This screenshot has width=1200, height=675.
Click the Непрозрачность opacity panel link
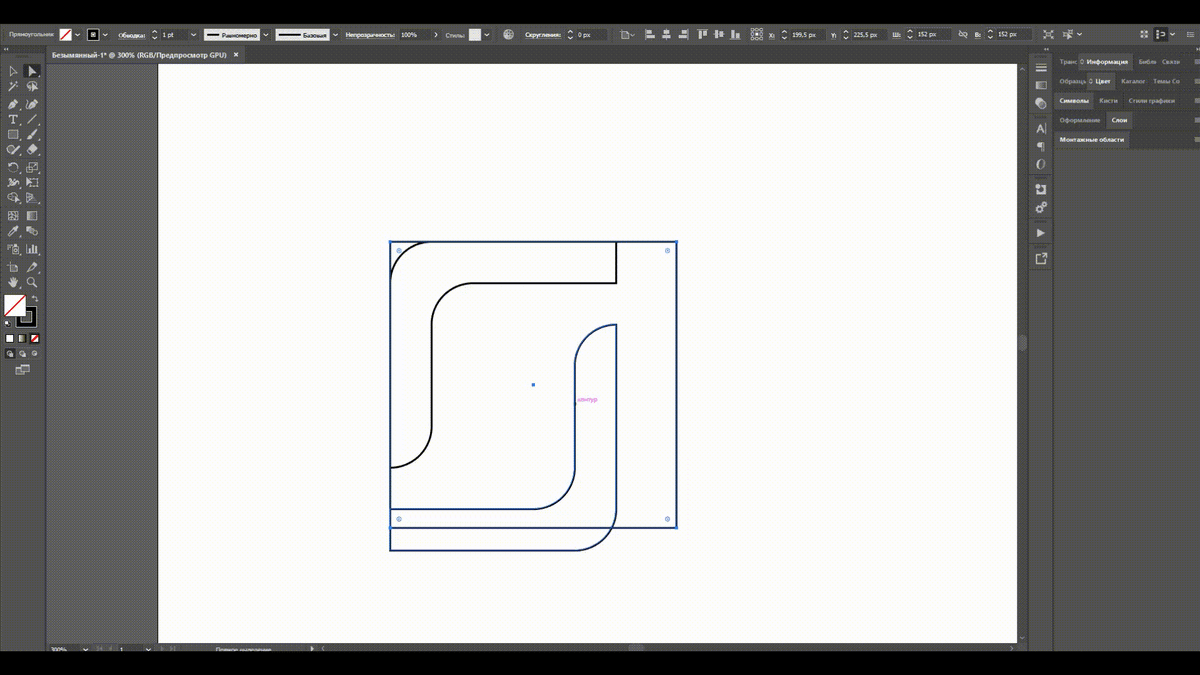[369, 35]
